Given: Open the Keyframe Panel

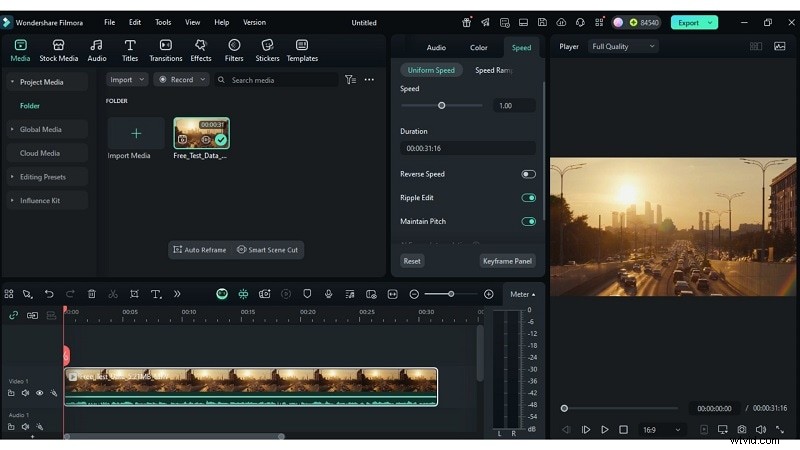Looking at the screenshot, I should [507, 261].
